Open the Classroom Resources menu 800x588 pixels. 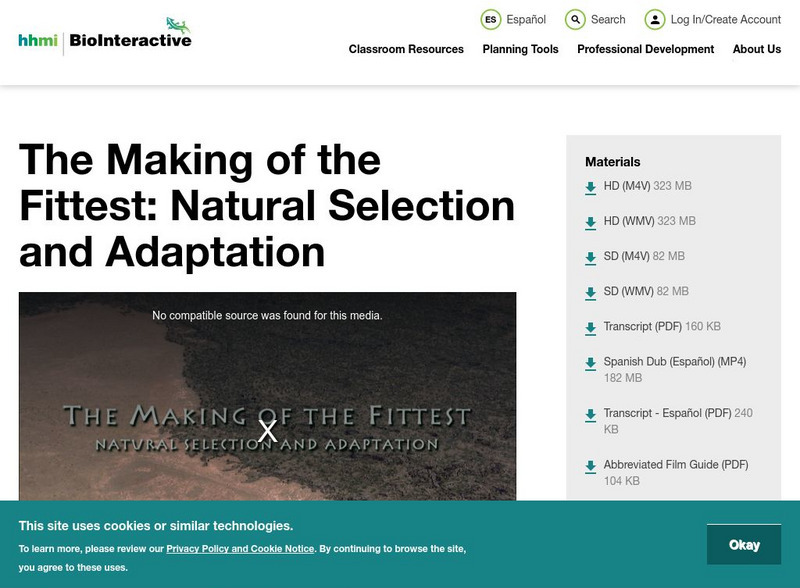404,48
